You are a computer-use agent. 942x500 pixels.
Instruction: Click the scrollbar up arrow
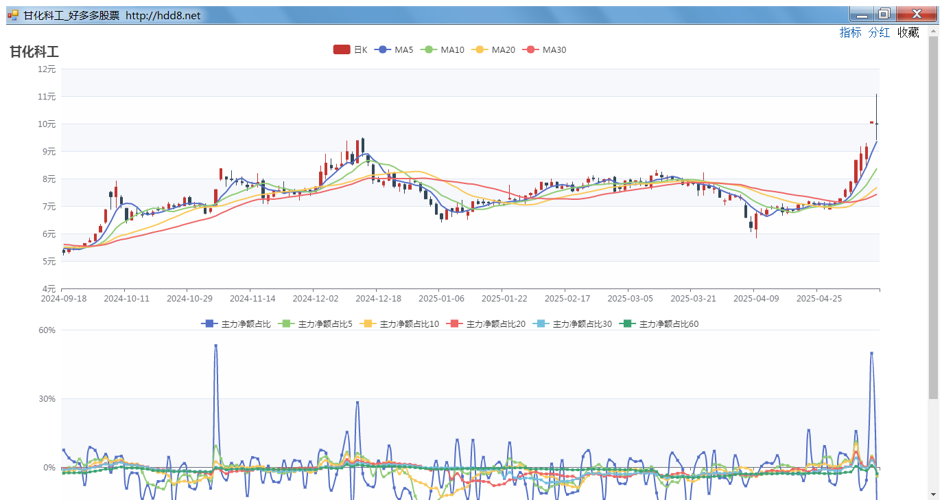933,30
